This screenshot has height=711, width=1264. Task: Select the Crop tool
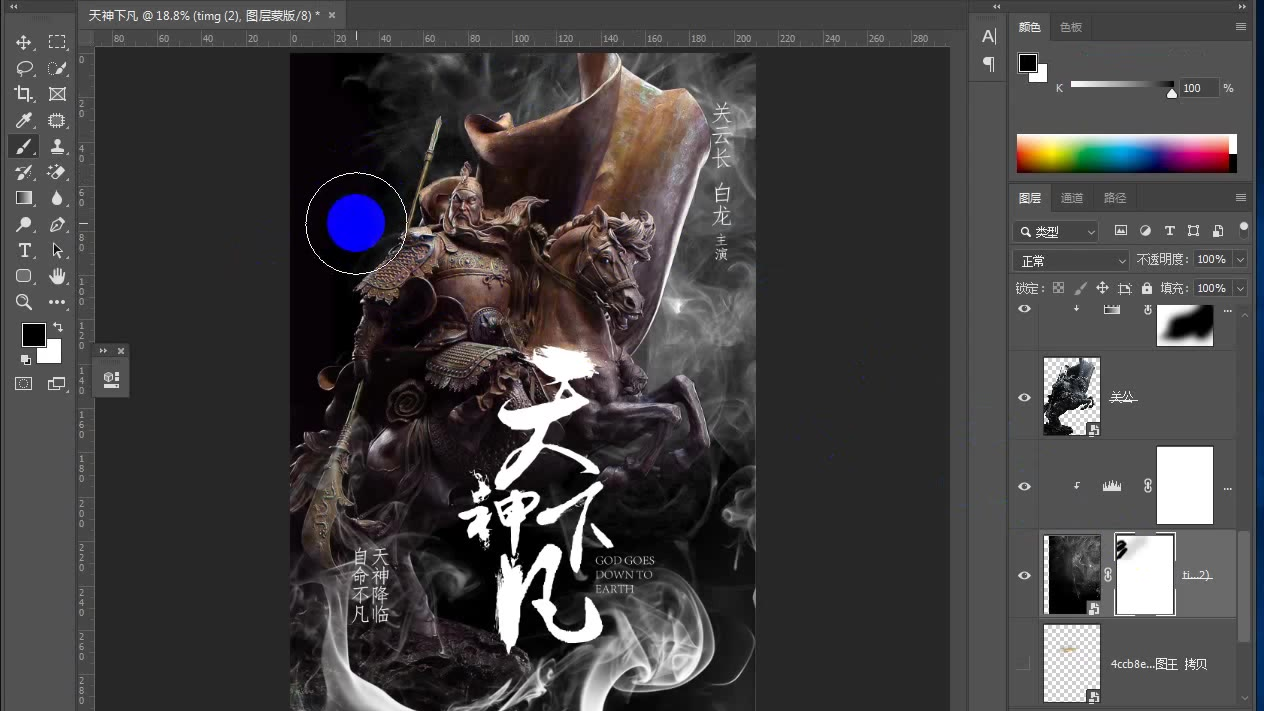pyautogui.click(x=24, y=94)
